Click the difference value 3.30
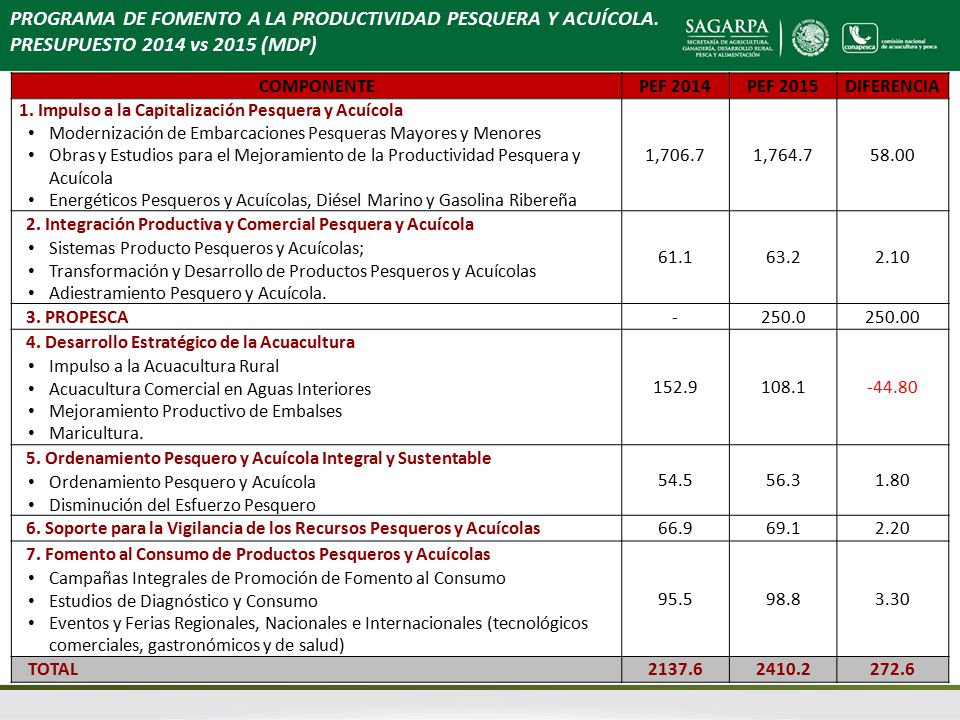This screenshot has width=960, height=720. (892, 599)
